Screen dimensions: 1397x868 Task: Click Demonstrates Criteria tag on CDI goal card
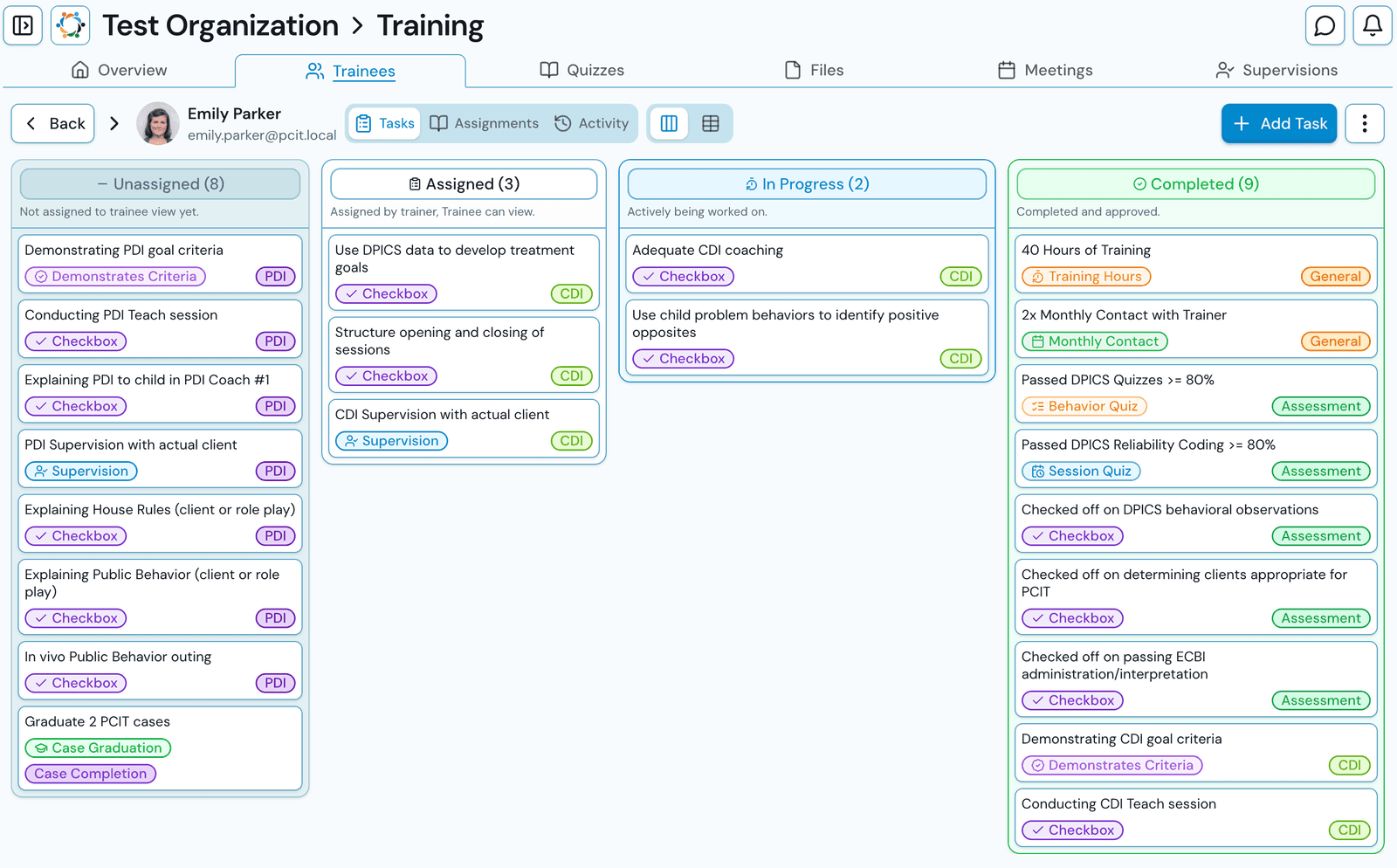click(1112, 766)
